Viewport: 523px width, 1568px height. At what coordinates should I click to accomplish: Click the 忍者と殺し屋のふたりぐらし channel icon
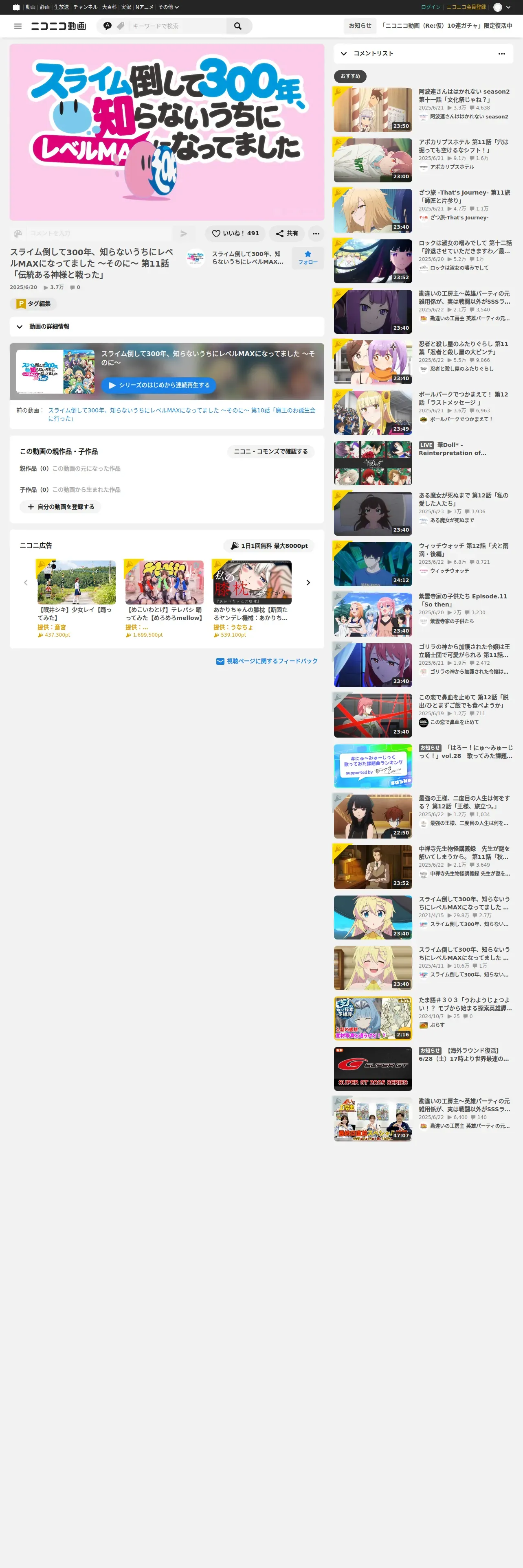(x=423, y=369)
